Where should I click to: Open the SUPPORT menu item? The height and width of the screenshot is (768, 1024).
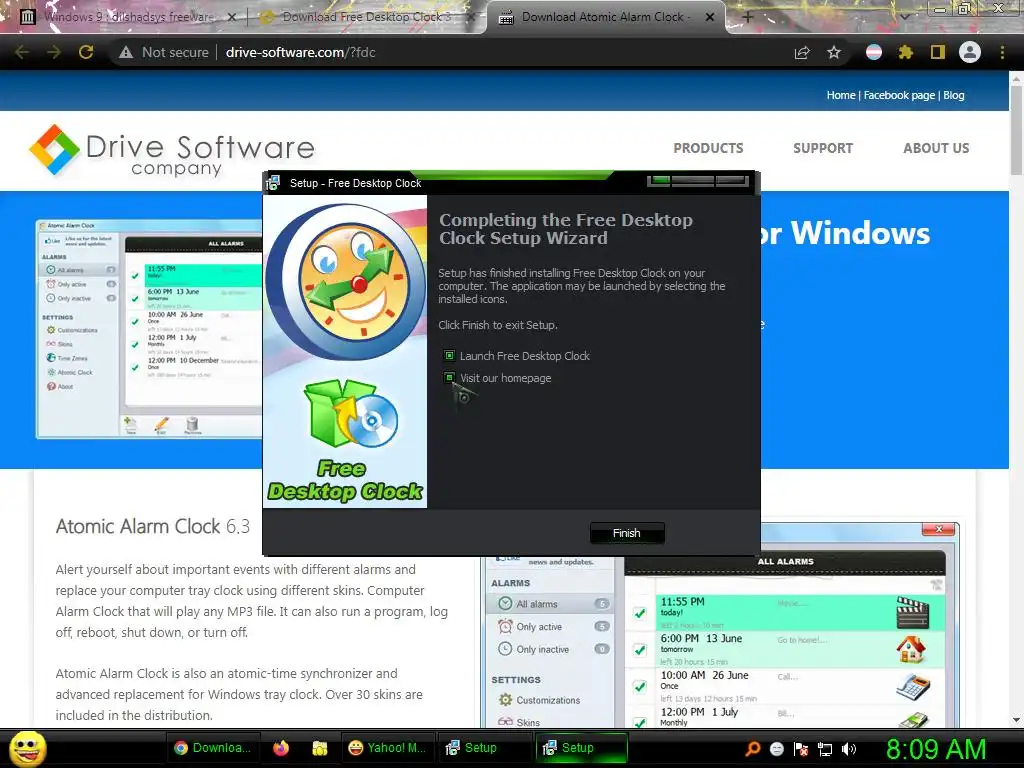tap(823, 148)
